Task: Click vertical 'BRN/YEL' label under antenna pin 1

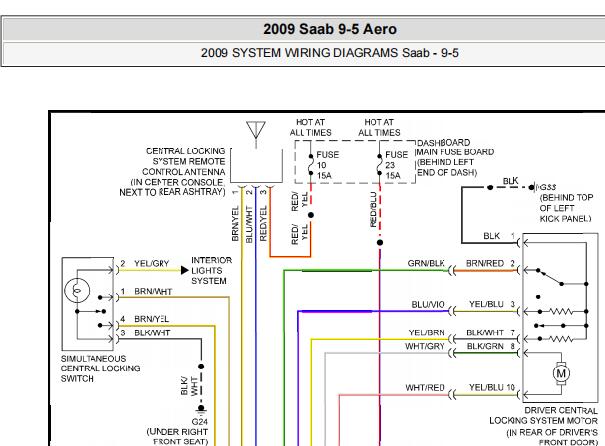Action: (x=235, y=223)
